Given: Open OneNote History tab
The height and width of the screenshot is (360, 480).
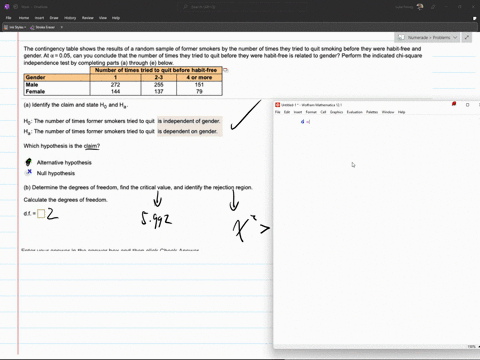Looking at the screenshot, I should point(70,18).
